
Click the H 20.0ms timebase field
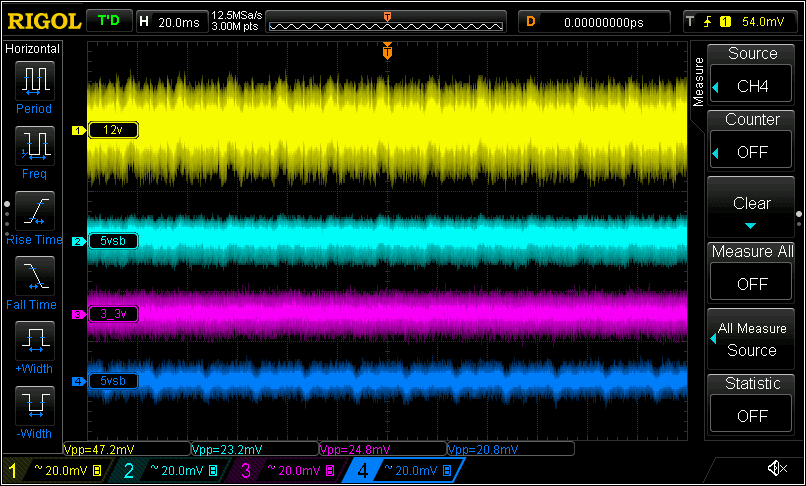(173, 22)
